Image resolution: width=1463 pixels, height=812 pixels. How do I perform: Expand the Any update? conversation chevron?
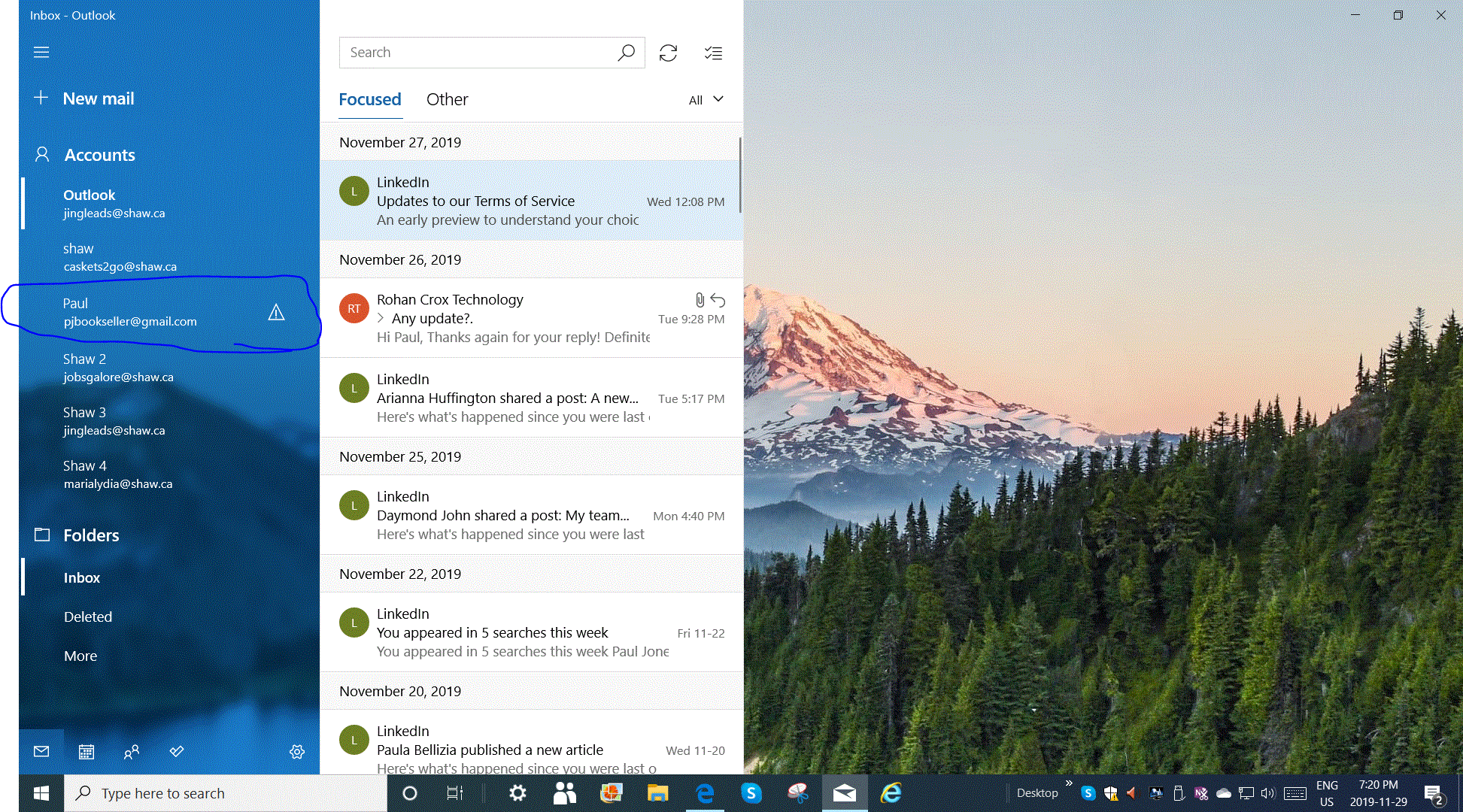coord(381,318)
